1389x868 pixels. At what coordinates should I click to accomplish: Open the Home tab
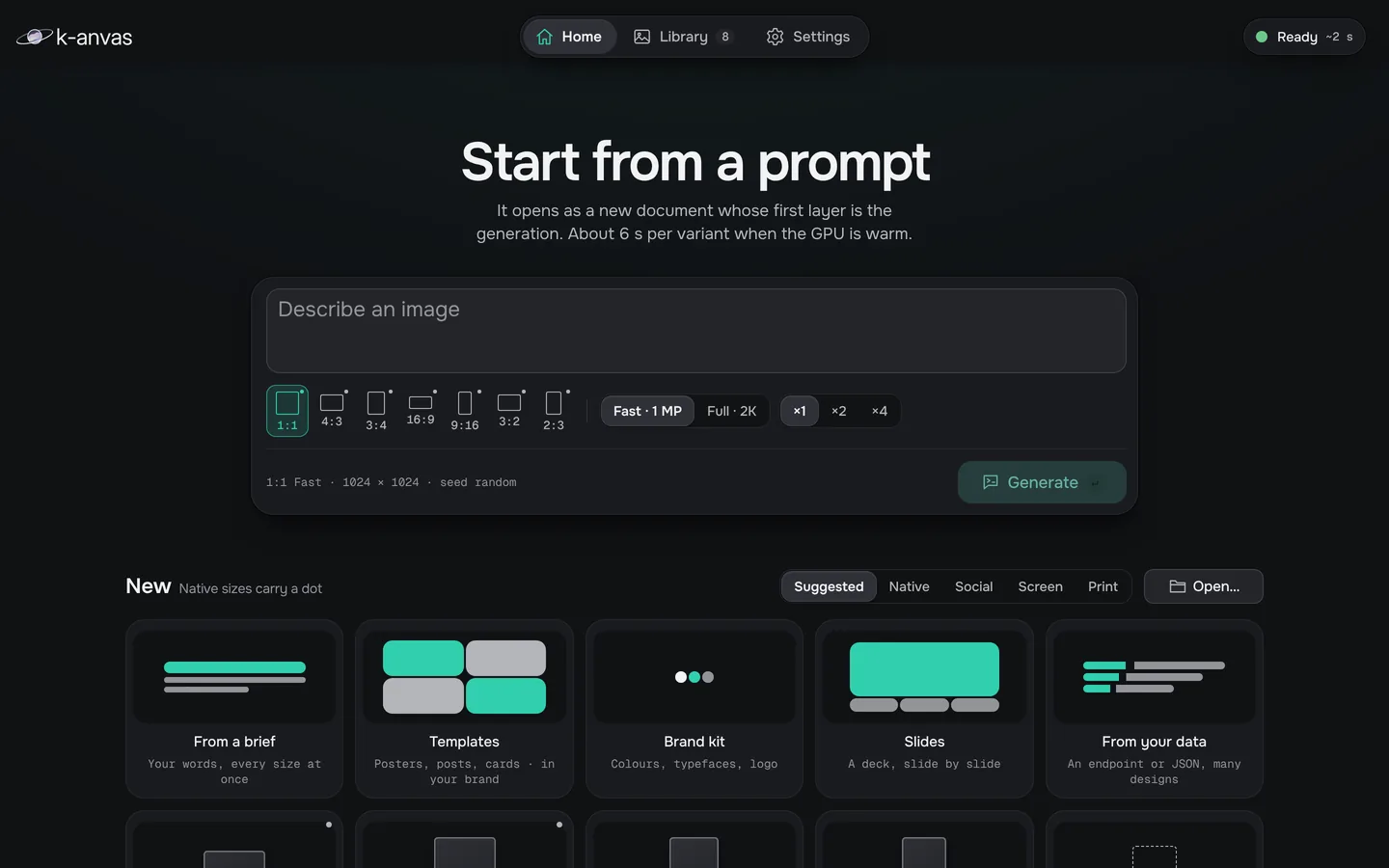click(x=570, y=37)
